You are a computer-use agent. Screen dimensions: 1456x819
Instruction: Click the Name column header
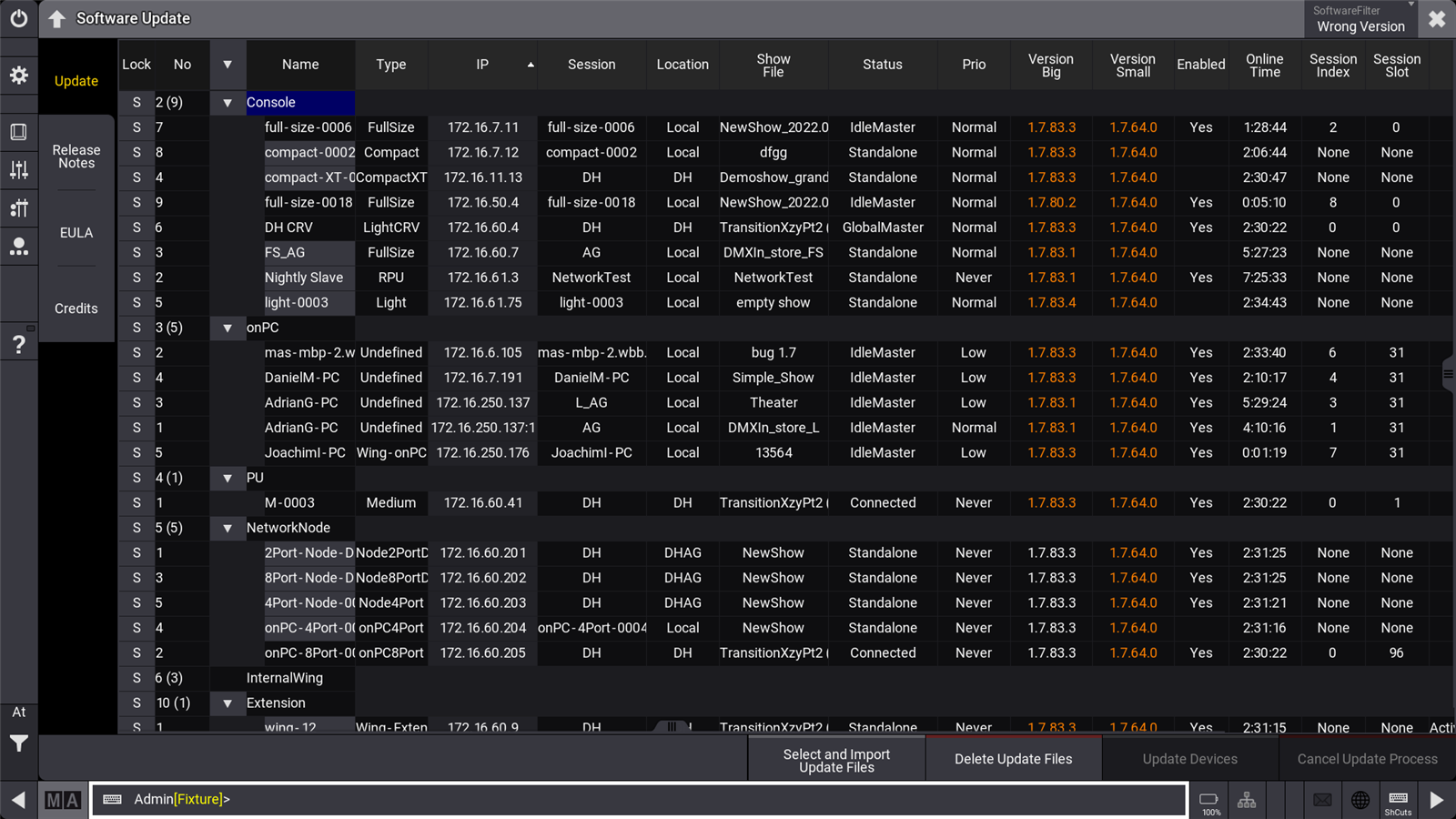[300, 65]
